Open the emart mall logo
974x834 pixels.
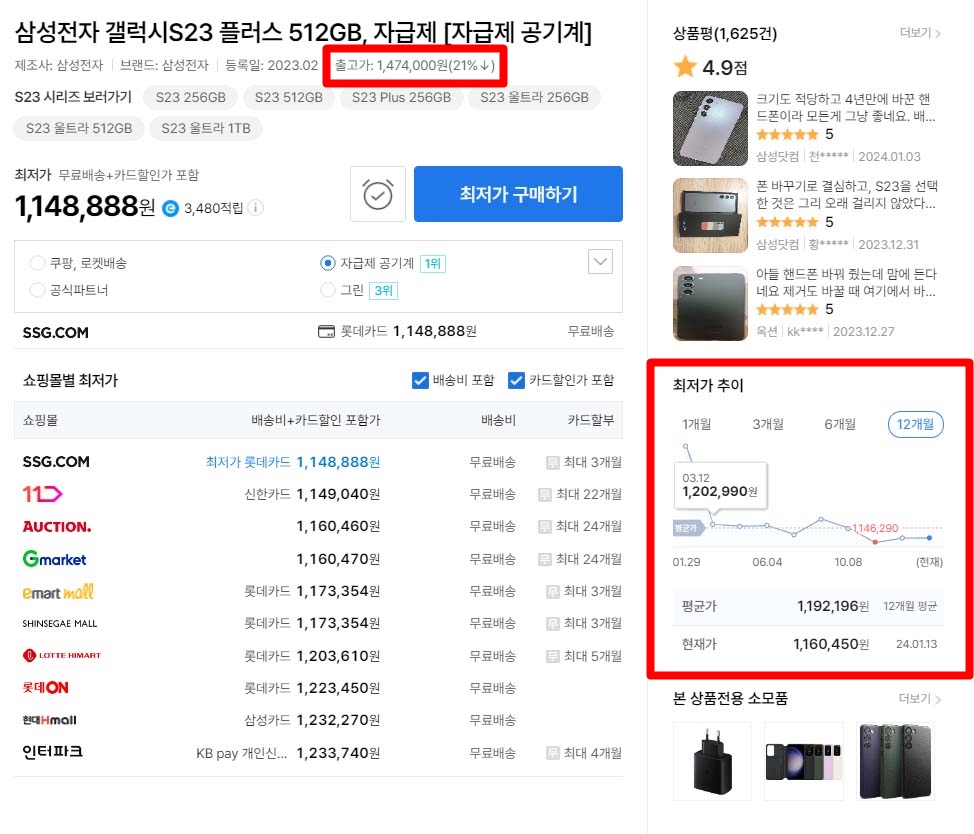point(58,592)
